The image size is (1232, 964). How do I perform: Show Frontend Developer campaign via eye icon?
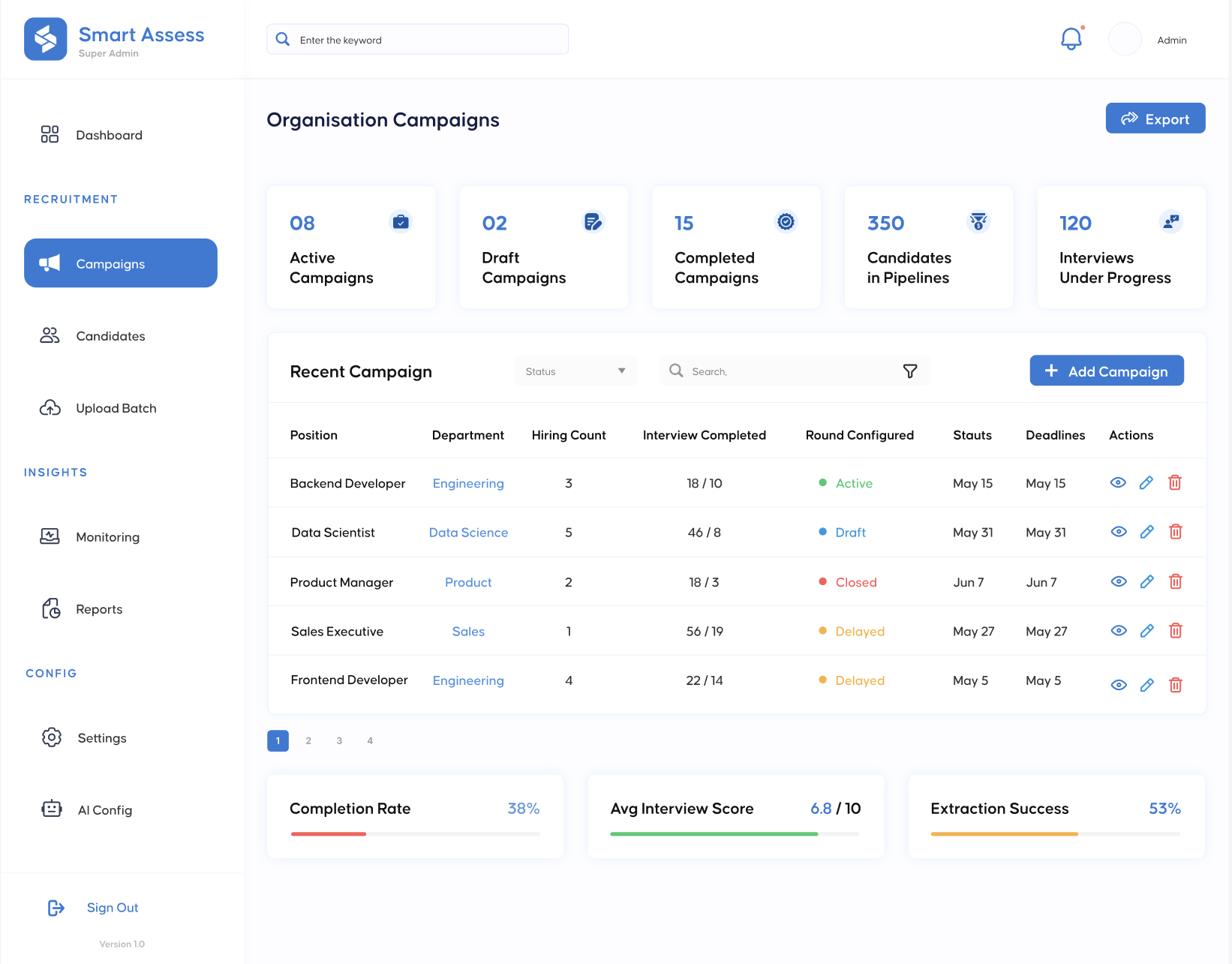(x=1118, y=685)
